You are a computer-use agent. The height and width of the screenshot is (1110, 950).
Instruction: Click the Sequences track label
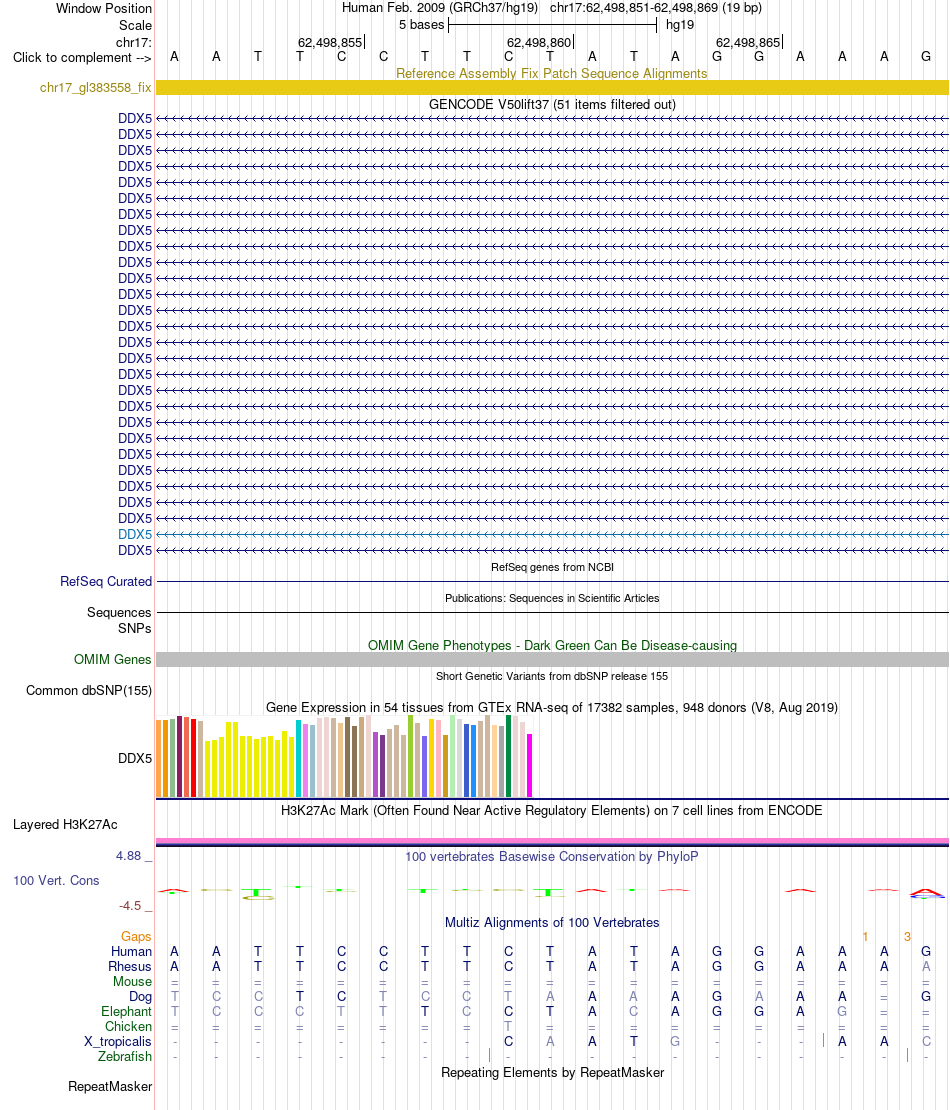pos(119,612)
